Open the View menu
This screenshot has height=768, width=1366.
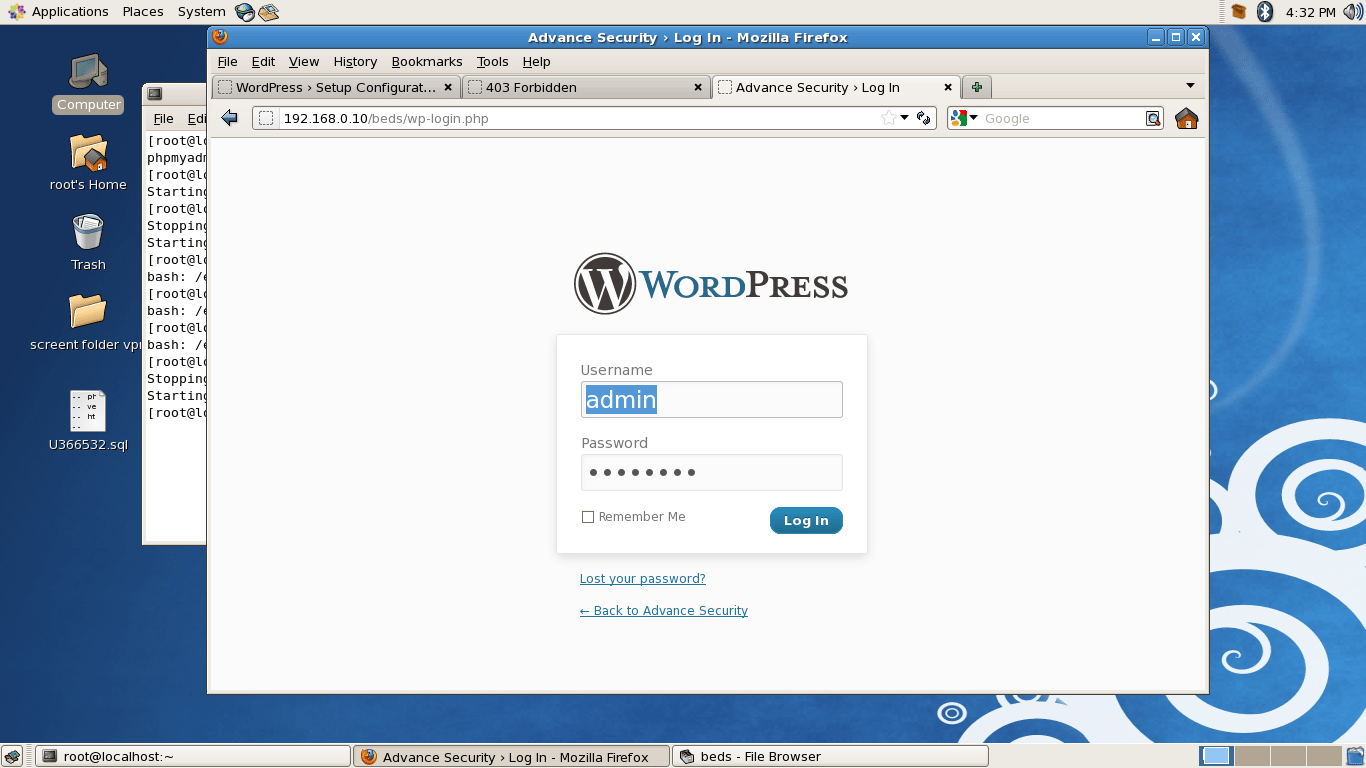pyautogui.click(x=304, y=62)
